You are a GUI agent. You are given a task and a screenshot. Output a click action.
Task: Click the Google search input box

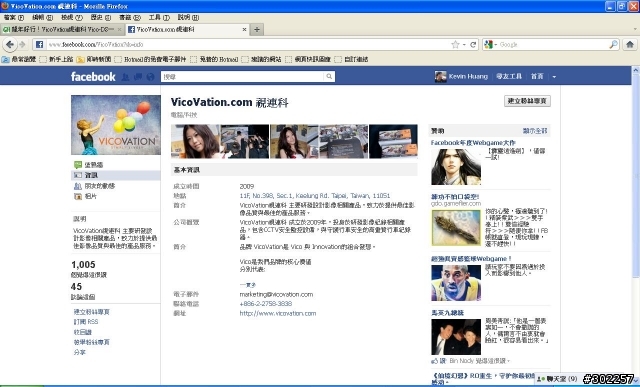click(x=553, y=44)
